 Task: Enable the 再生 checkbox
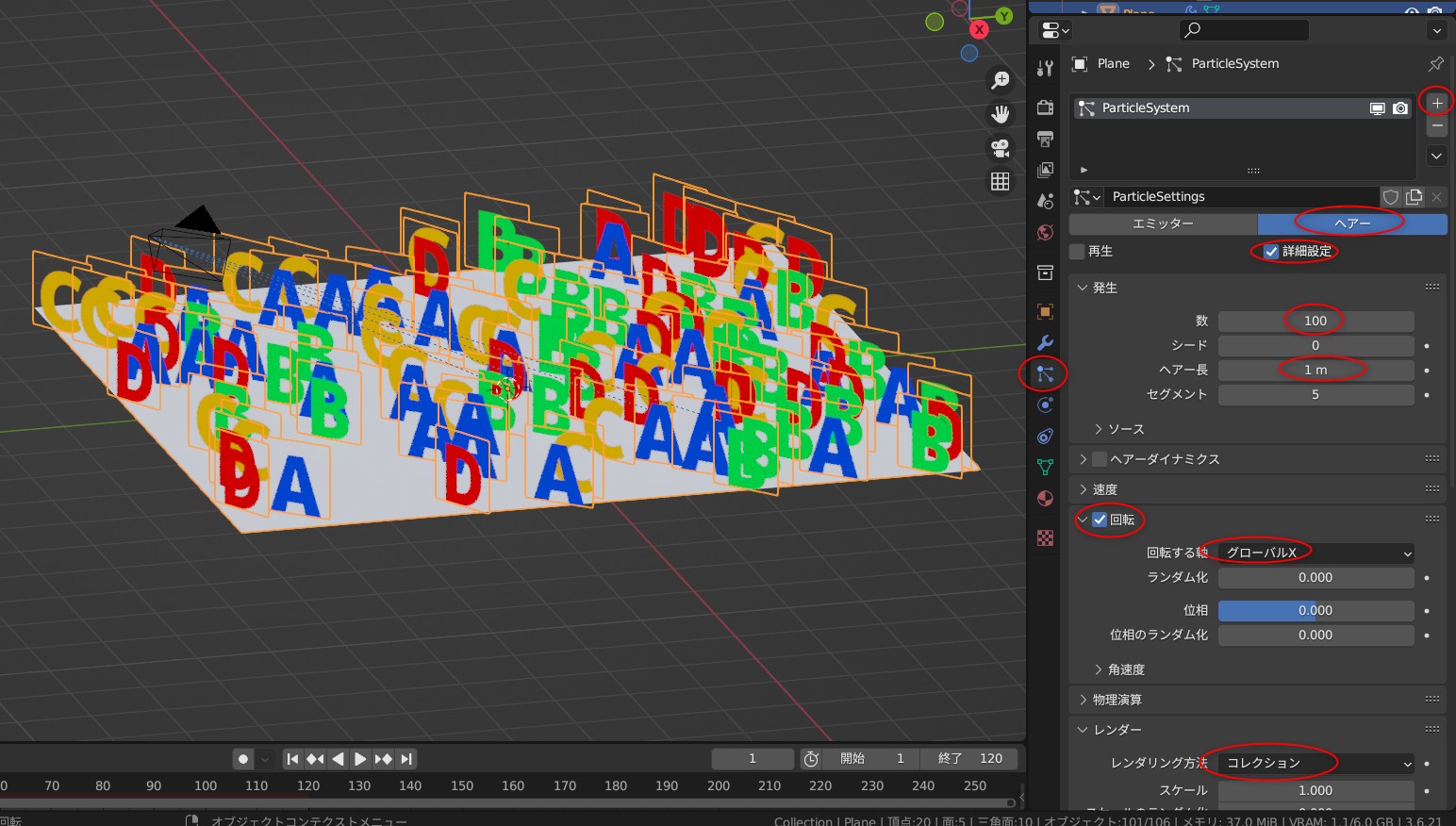(1078, 252)
